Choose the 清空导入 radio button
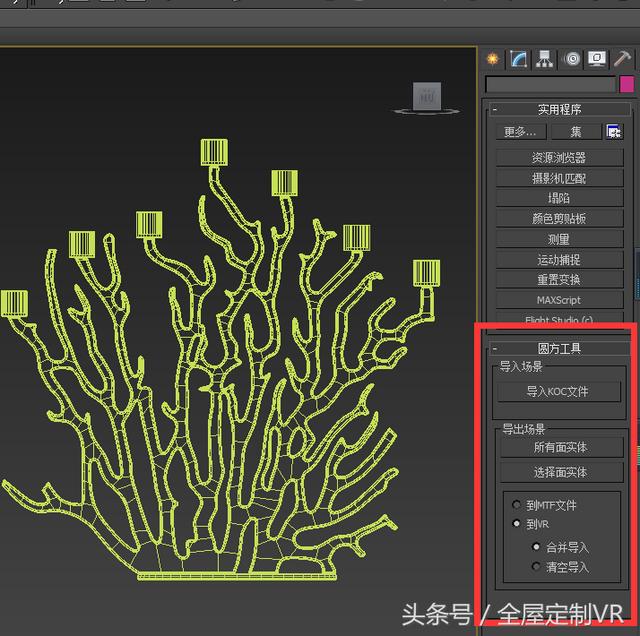 [x=537, y=567]
